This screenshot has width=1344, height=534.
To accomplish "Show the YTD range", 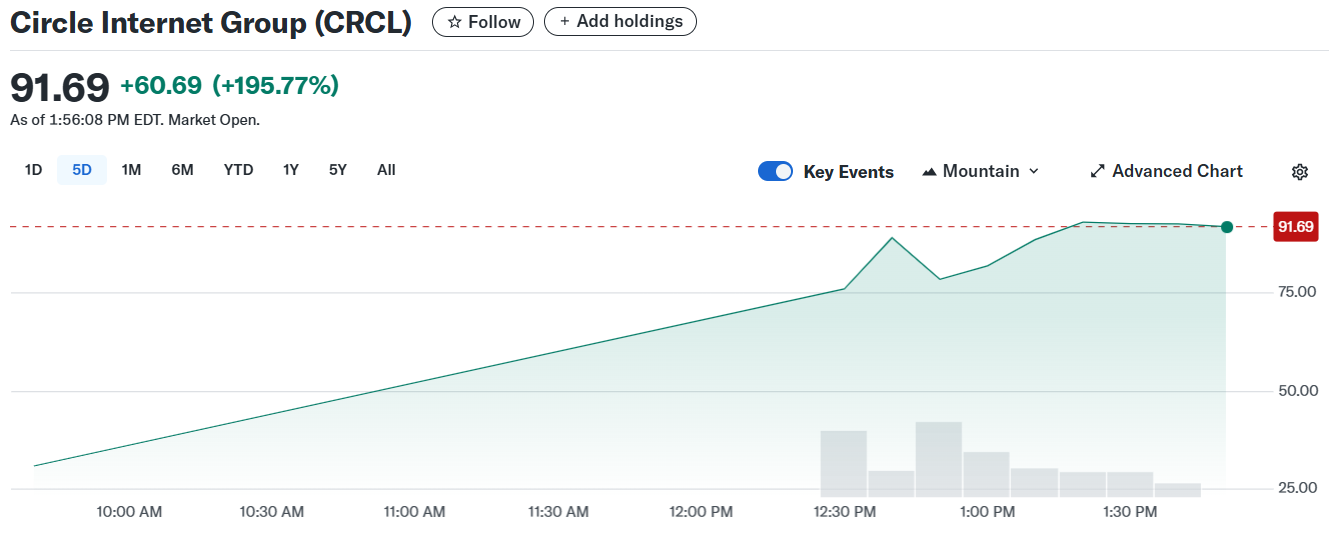I will click(238, 170).
